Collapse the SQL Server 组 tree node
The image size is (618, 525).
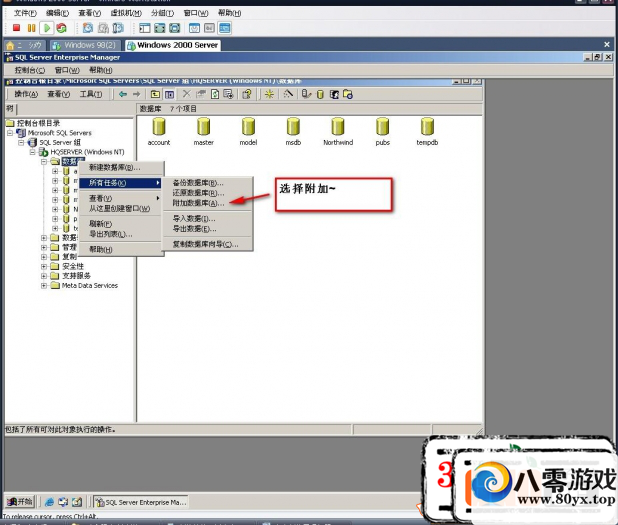21,142
